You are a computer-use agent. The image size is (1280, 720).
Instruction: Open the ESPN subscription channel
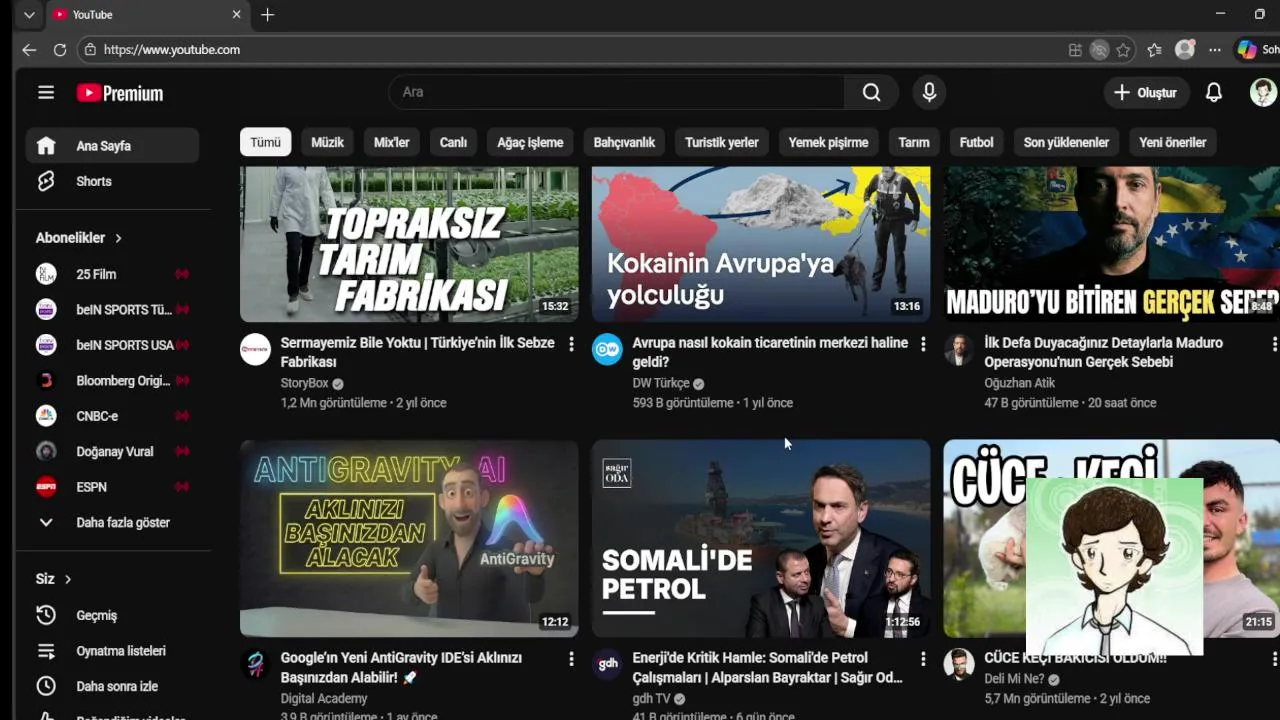(112, 487)
